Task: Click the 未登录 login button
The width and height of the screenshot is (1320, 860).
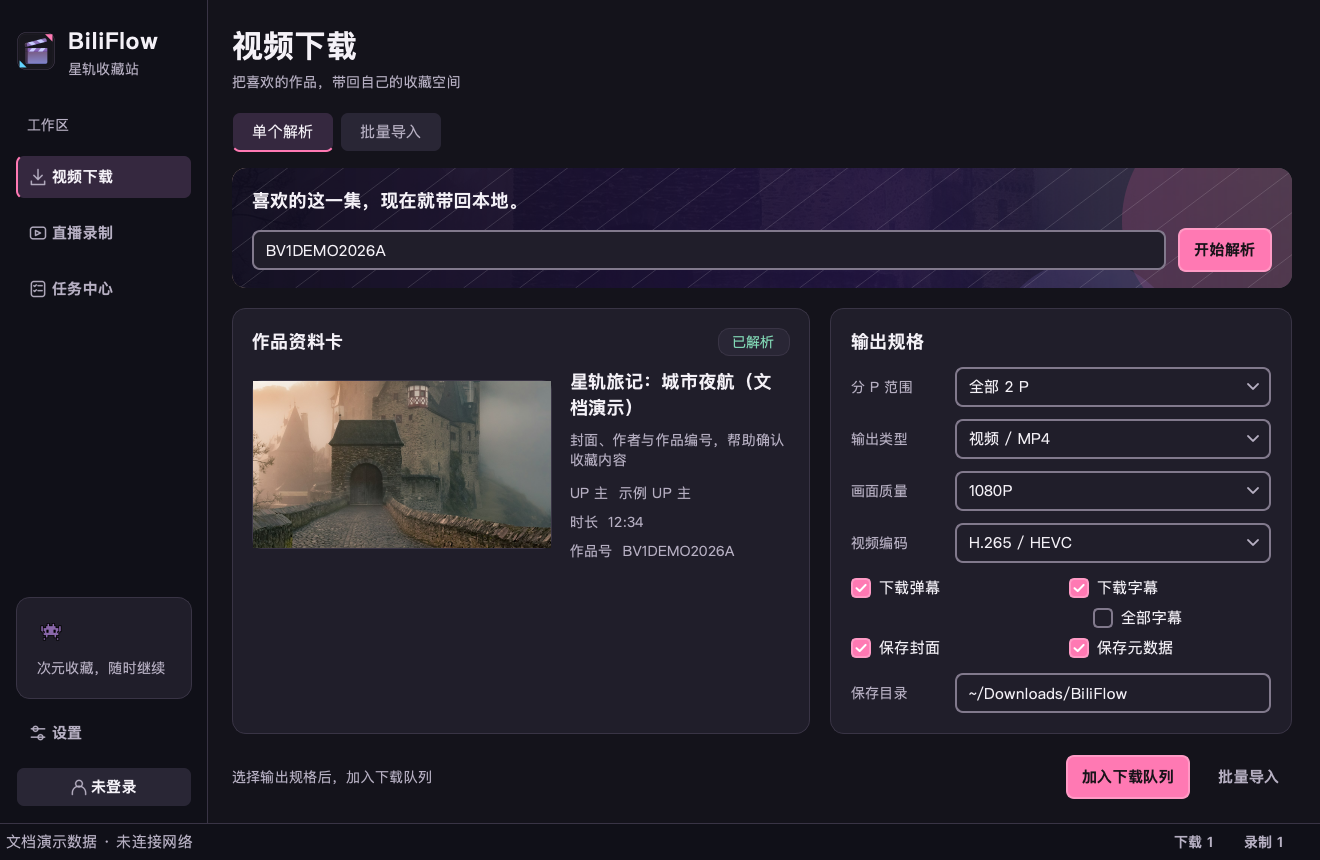Action: (x=104, y=787)
